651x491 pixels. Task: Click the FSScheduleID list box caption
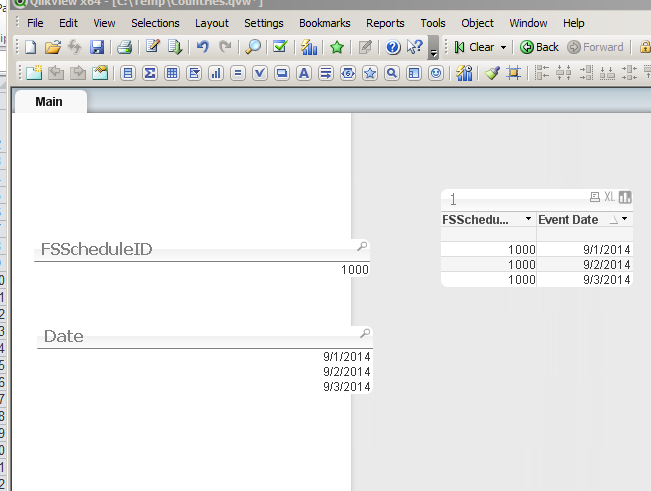click(x=96, y=249)
